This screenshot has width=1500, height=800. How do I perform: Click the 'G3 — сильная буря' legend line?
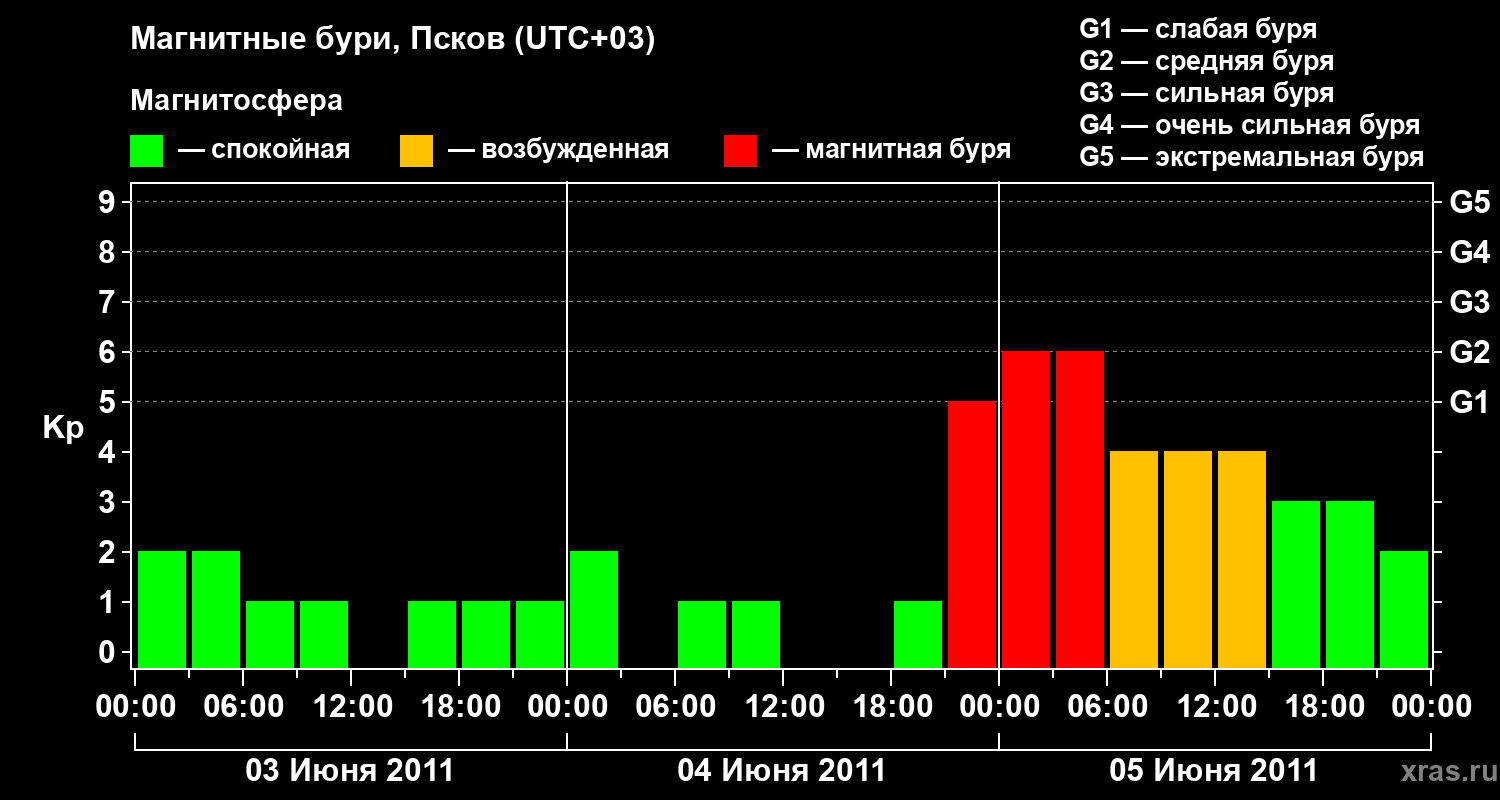coord(1207,93)
